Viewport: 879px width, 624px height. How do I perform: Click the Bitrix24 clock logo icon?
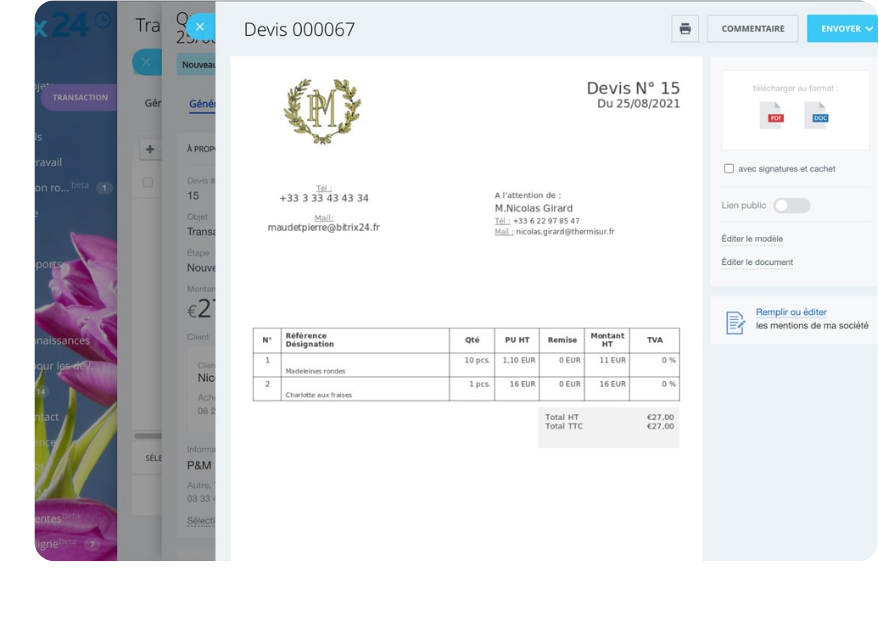(x=103, y=19)
